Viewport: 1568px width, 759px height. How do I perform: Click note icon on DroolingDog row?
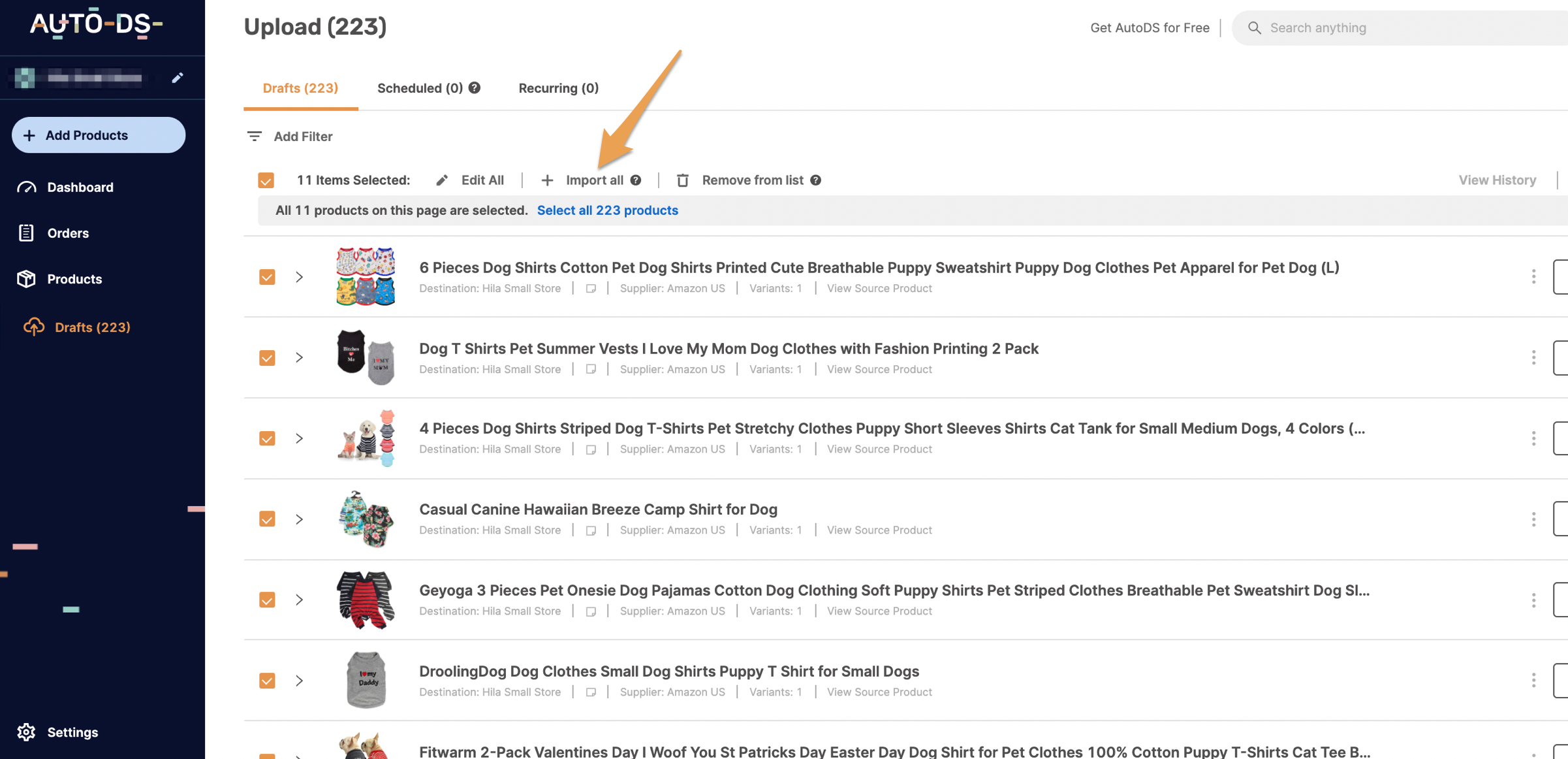591,692
